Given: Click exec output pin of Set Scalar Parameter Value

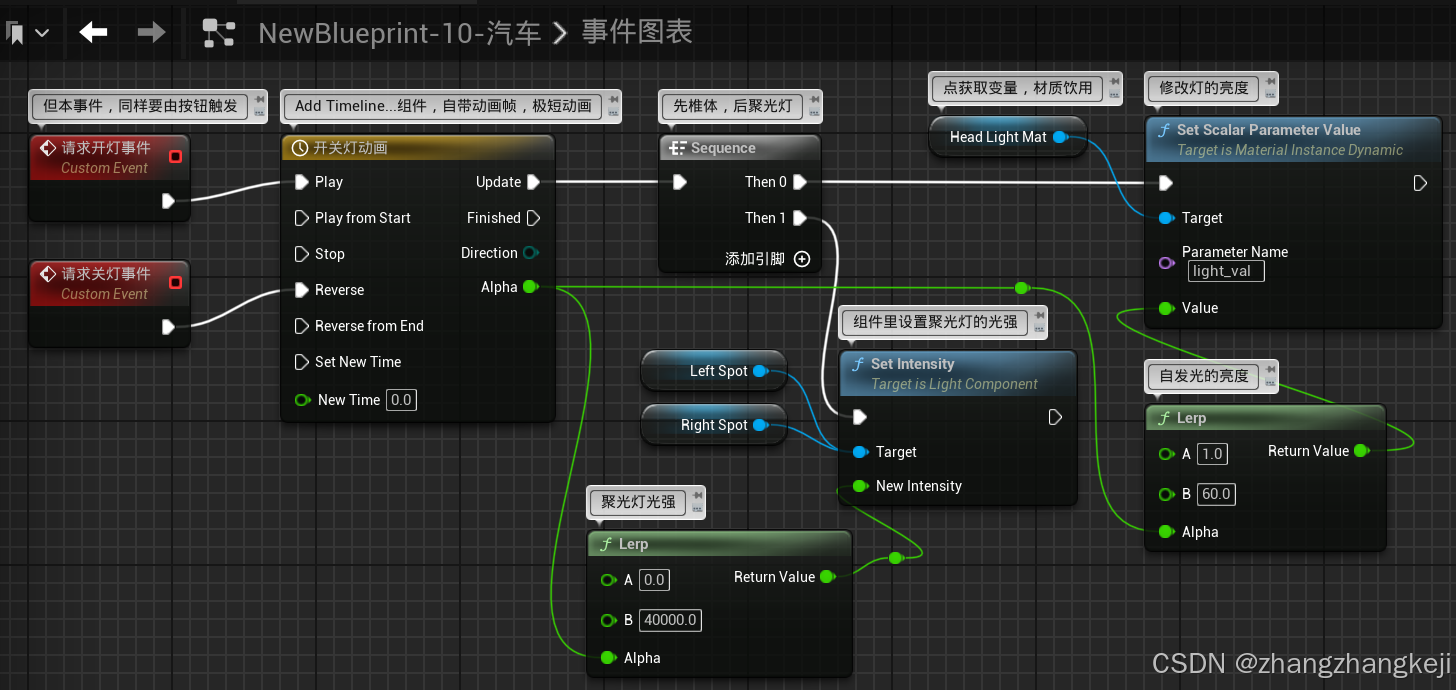Looking at the screenshot, I should coord(1420,183).
